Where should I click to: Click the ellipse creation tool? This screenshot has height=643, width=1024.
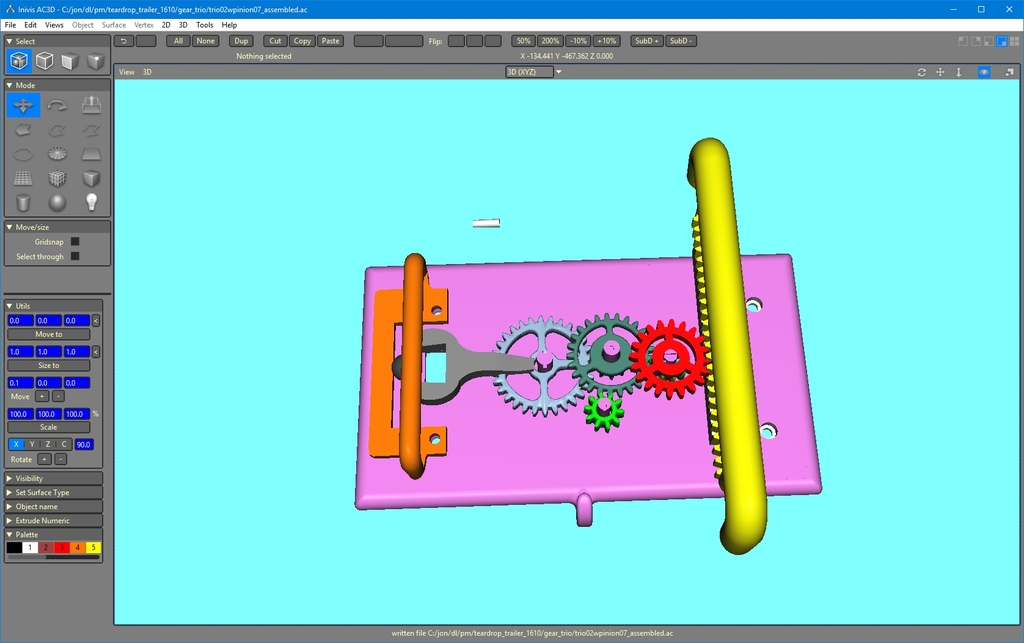[23, 154]
